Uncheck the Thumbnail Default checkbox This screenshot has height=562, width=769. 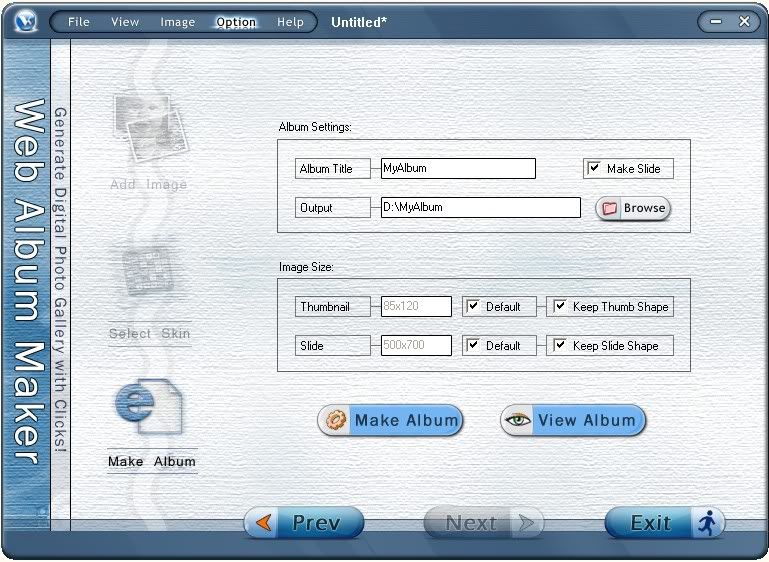click(x=473, y=307)
